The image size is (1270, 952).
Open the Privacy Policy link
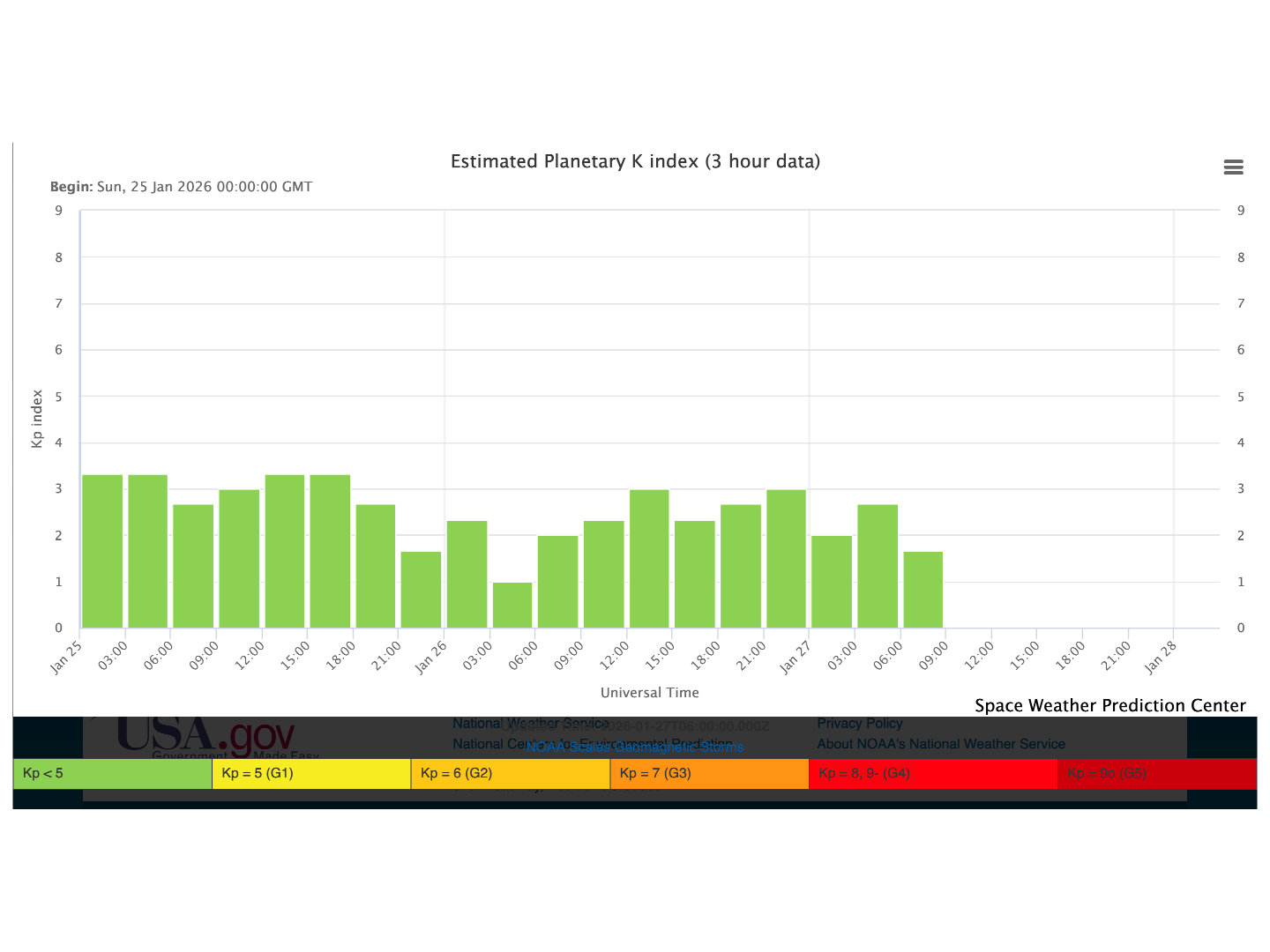click(859, 724)
